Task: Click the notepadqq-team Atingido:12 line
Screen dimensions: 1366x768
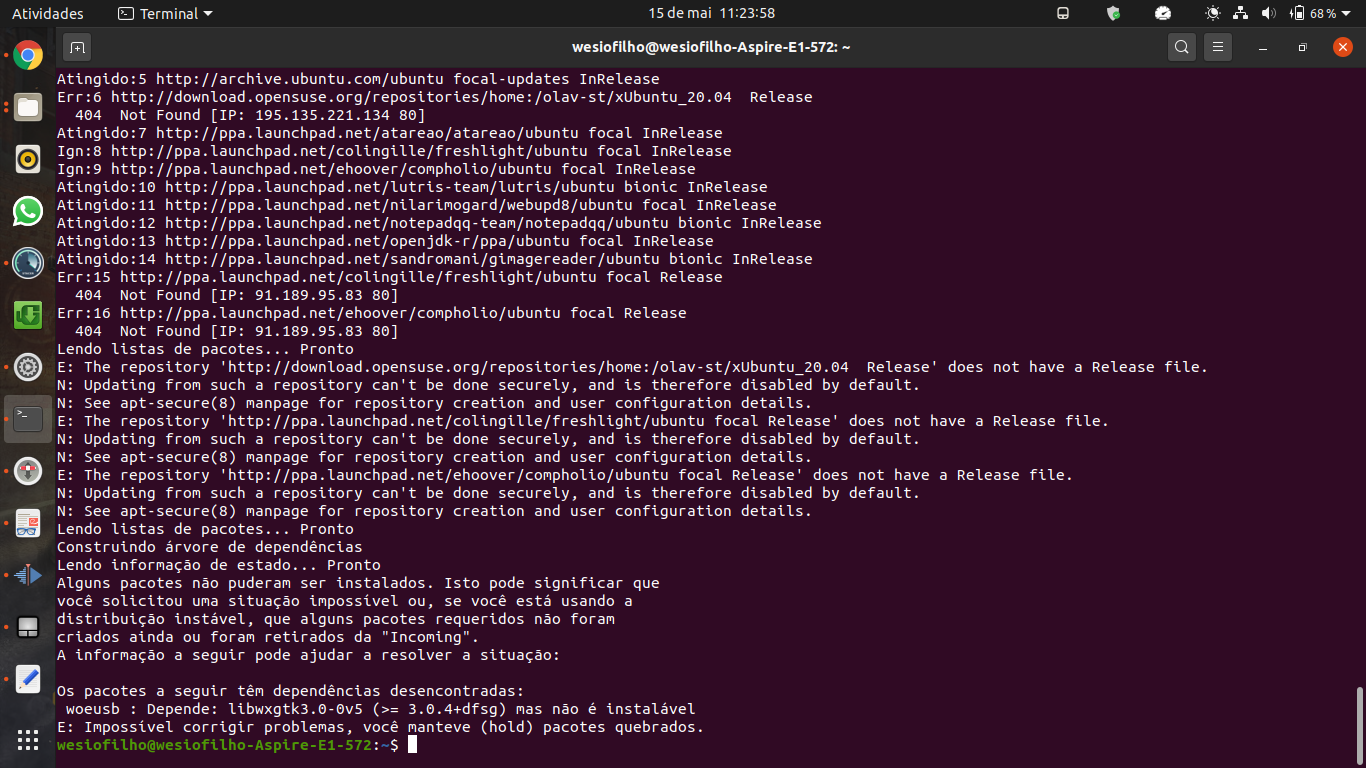Action: tap(439, 223)
